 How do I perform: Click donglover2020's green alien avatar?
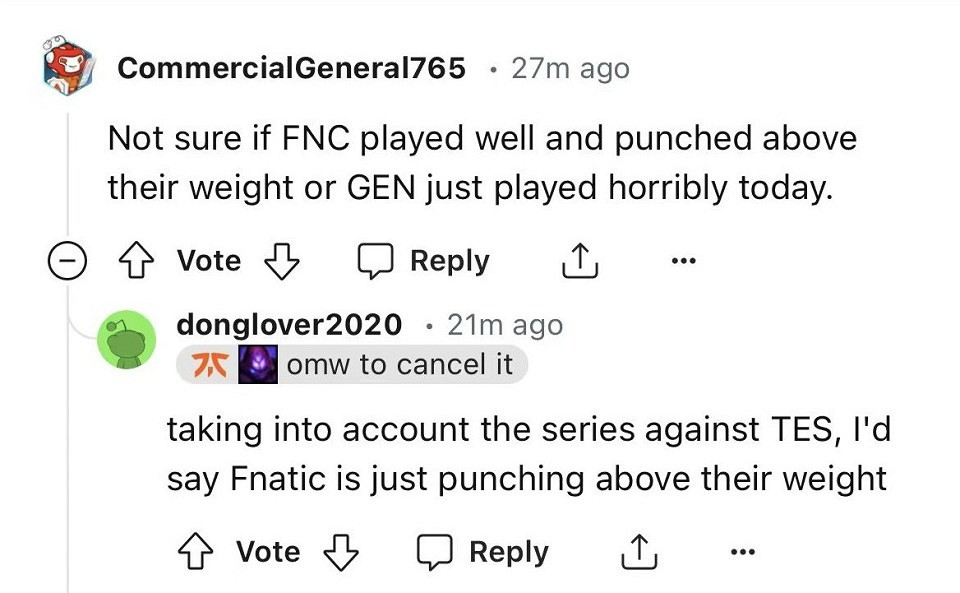tap(128, 339)
